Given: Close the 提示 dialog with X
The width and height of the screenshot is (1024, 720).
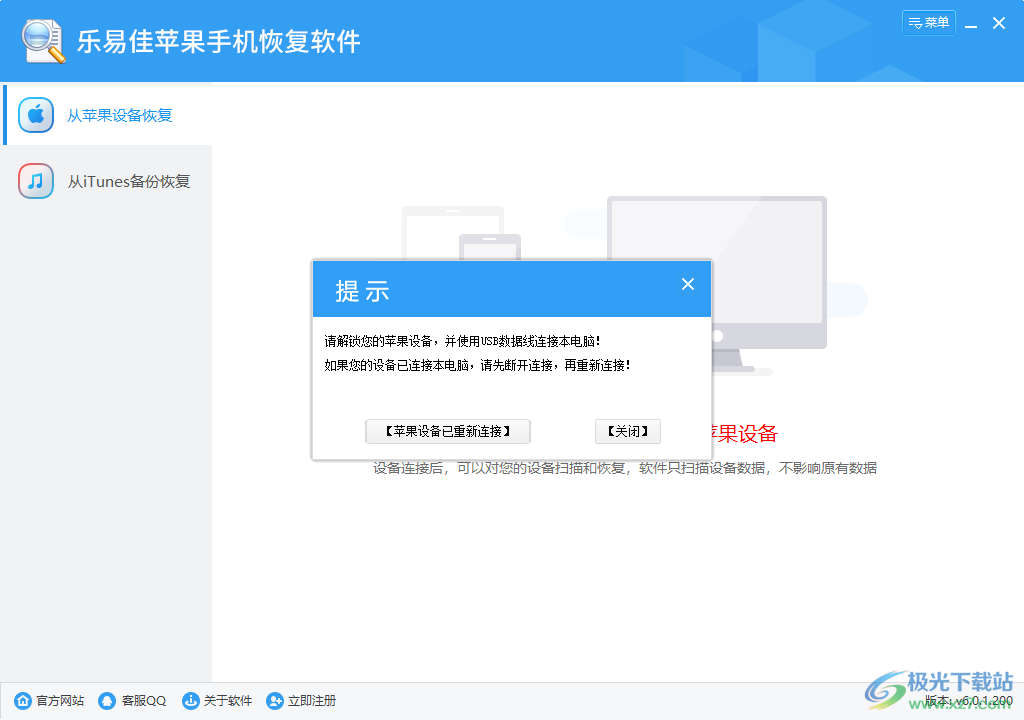Looking at the screenshot, I should click(688, 284).
